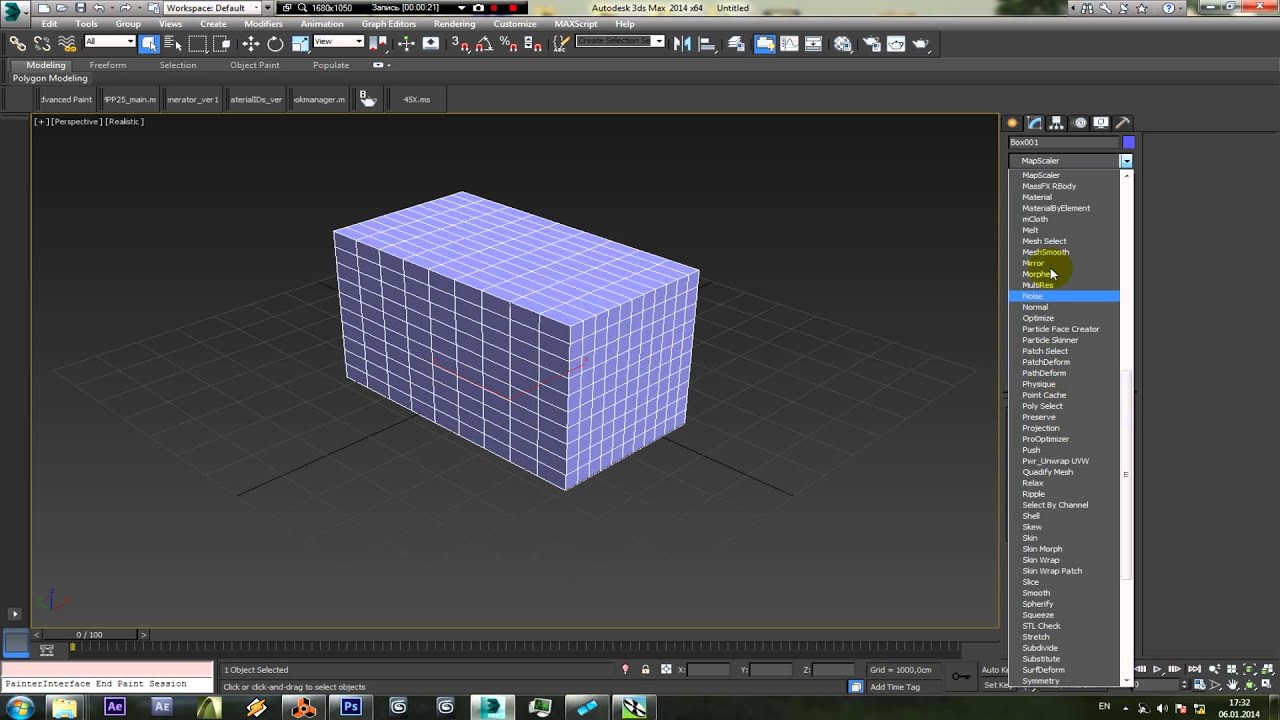Screen dimensions: 1280x720
Task: Choose Symmetry from the modifier list
Action: click(1064, 681)
